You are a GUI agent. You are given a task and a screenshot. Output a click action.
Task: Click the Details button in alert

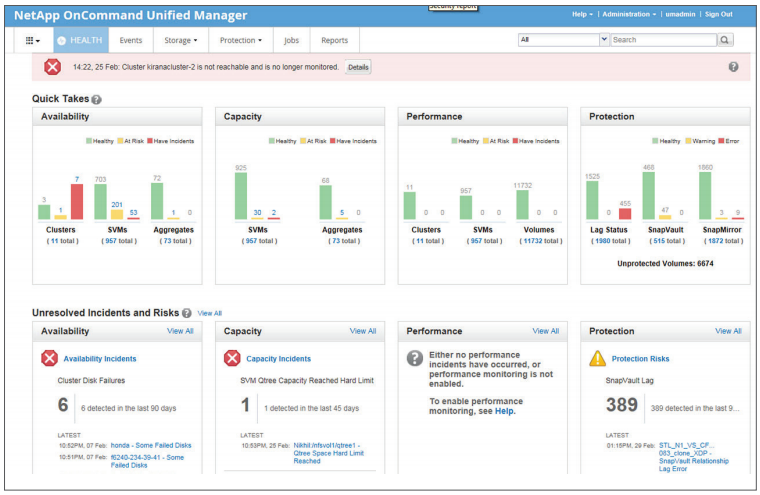pos(358,67)
